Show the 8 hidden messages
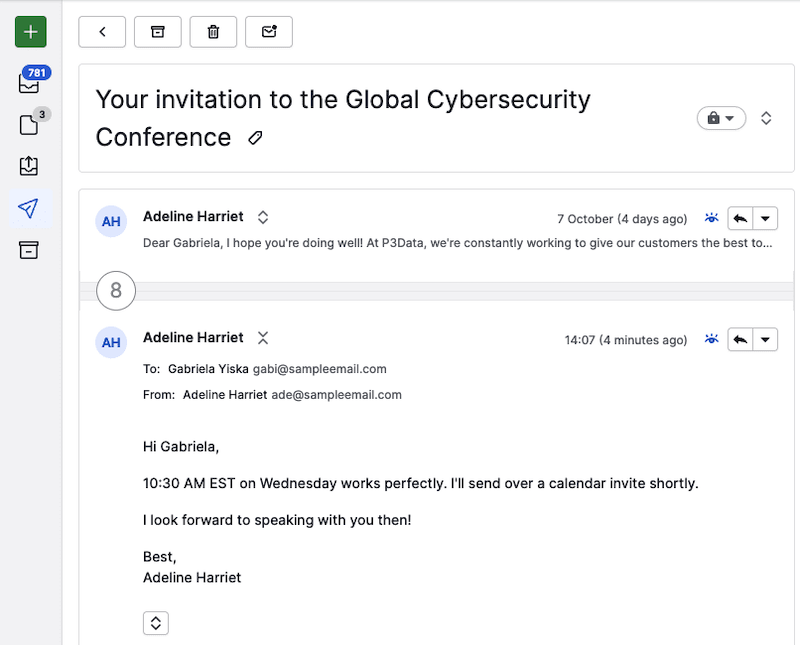Screen dimensions: 800x645 [x=116, y=291]
